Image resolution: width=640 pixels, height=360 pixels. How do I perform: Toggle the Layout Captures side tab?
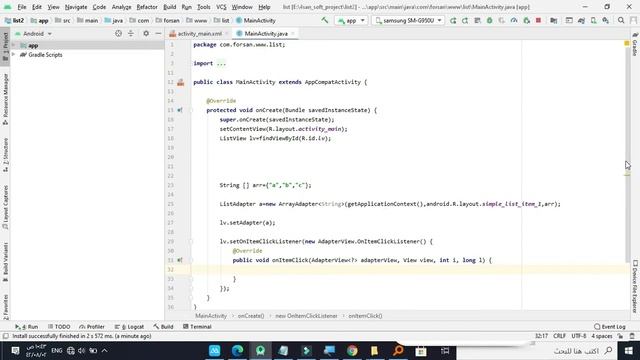point(5,207)
